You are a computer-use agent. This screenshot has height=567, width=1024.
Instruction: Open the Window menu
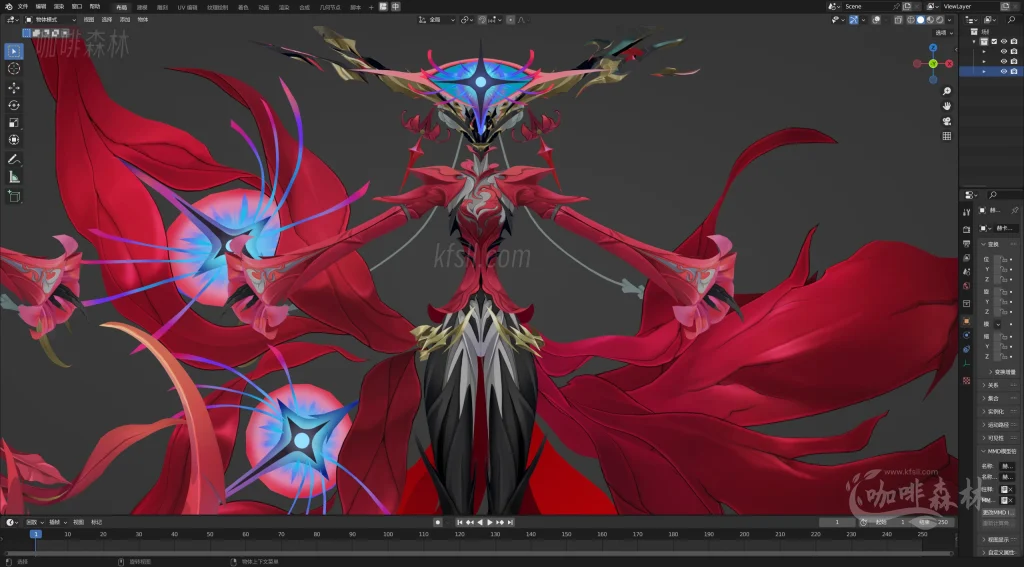pos(76,7)
